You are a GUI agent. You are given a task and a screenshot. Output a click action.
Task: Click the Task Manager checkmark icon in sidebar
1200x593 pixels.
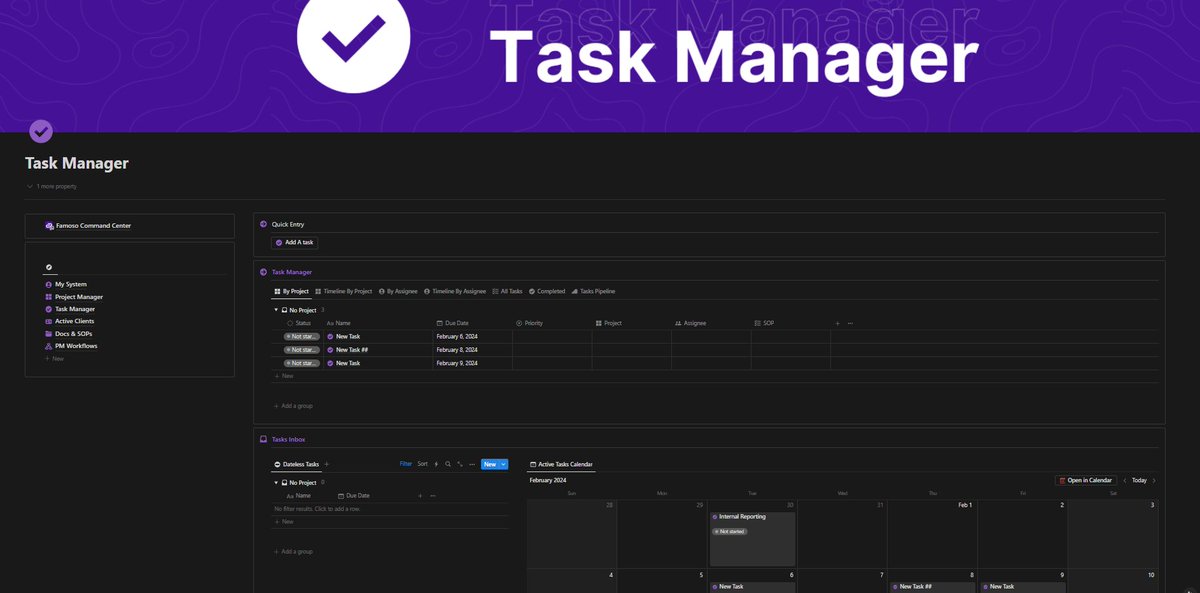pos(48,309)
